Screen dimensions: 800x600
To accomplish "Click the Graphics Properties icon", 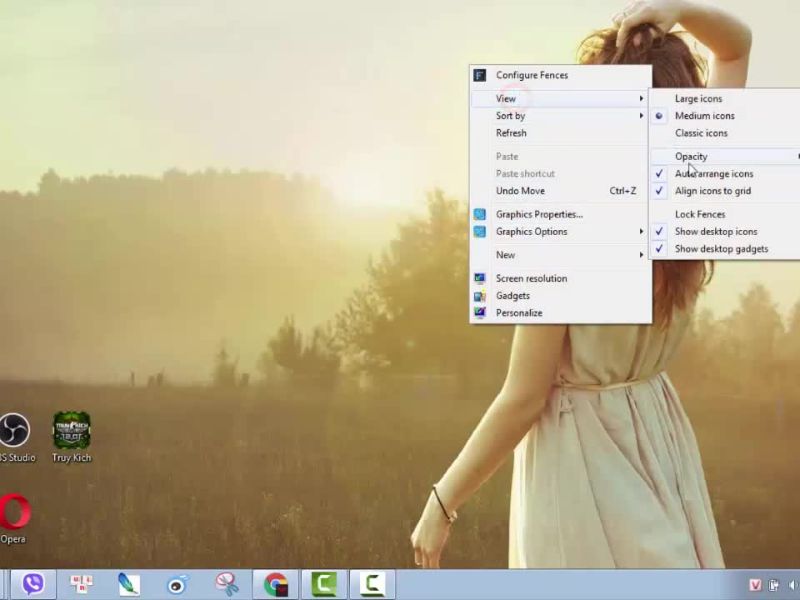I will (480, 214).
